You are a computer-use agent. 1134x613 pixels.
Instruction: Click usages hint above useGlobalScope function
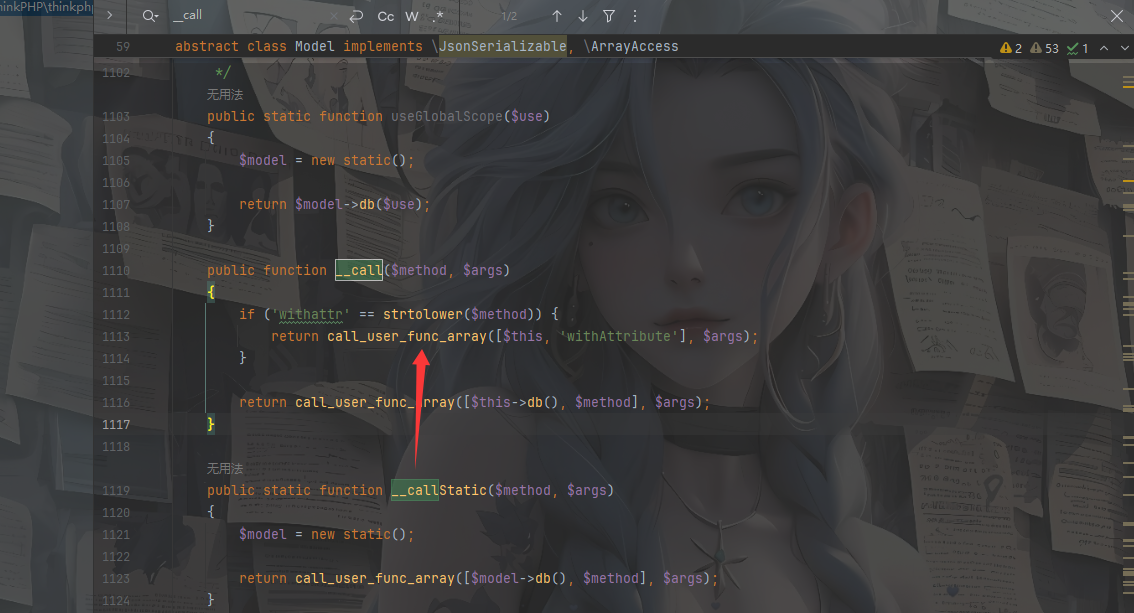pos(225,95)
